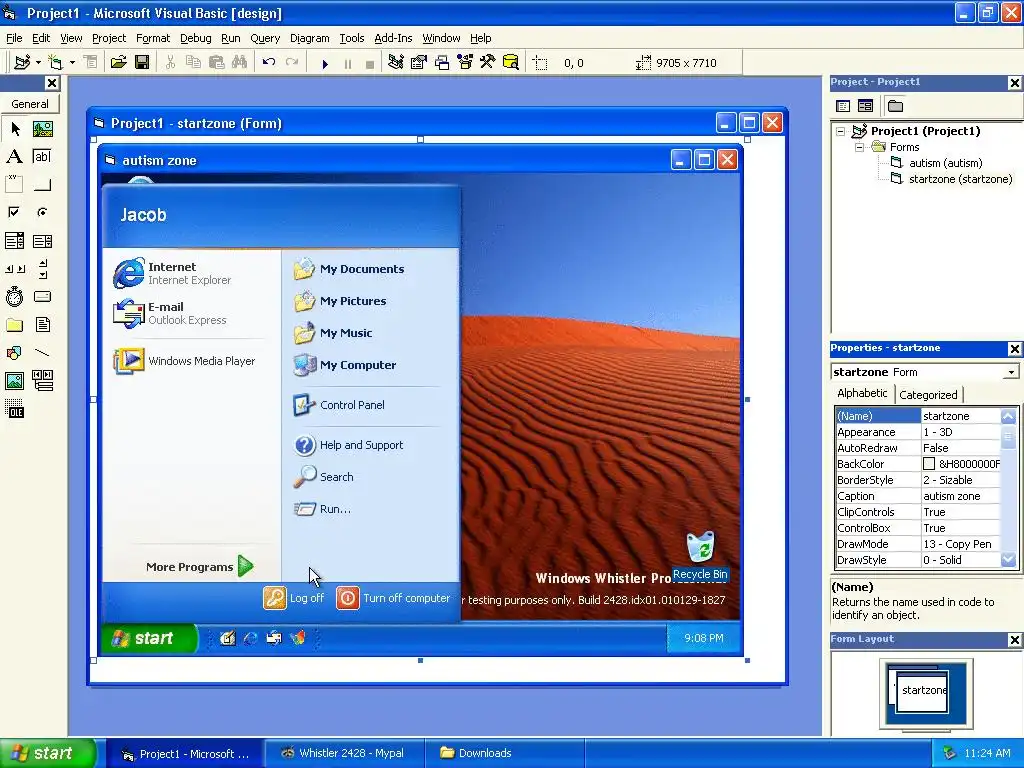Viewport: 1024px width, 768px height.
Task: Open the Menu Editor from toolbar
Action: [x=91, y=62]
